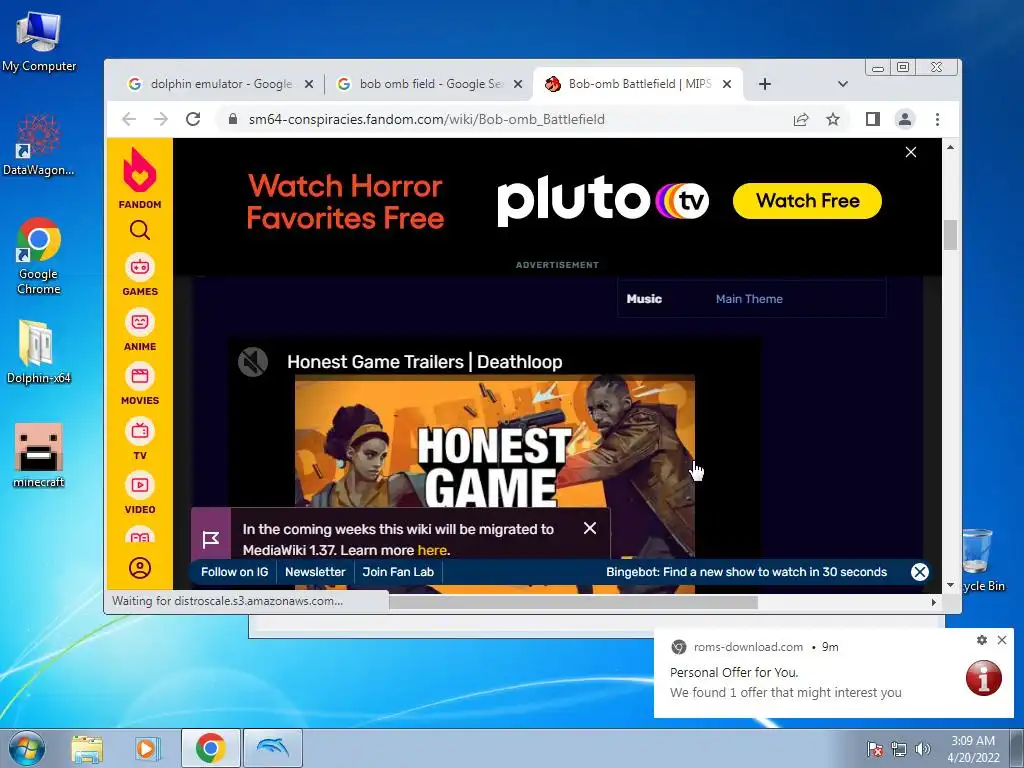Open volume control in system tray
Image resolution: width=1024 pixels, height=768 pixels.
coord(923,748)
